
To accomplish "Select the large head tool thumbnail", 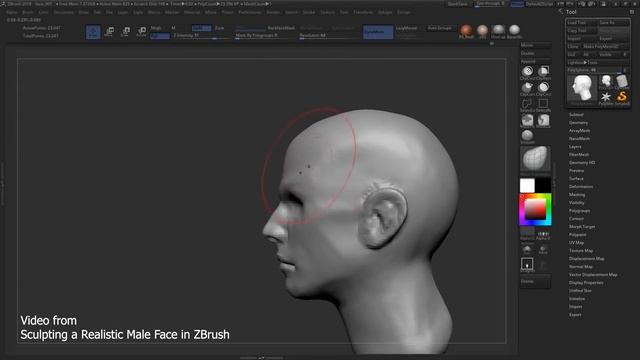I will [x=582, y=88].
